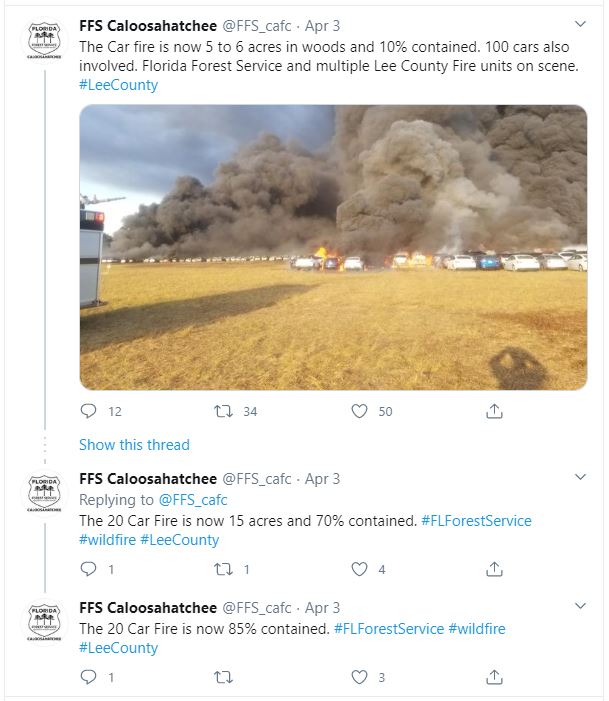Reply to the car fire photo tweet
The height and width of the screenshot is (701, 609).
click(x=89, y=411)
